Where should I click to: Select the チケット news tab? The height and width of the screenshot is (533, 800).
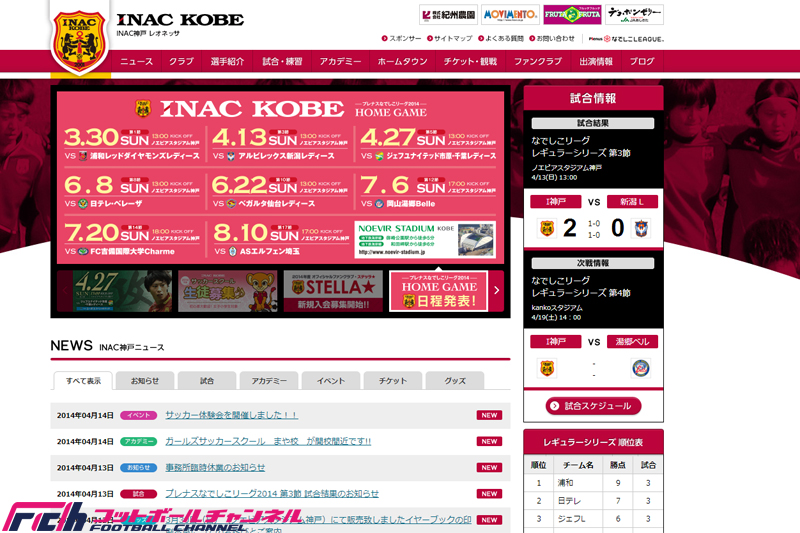pos(393,380)
